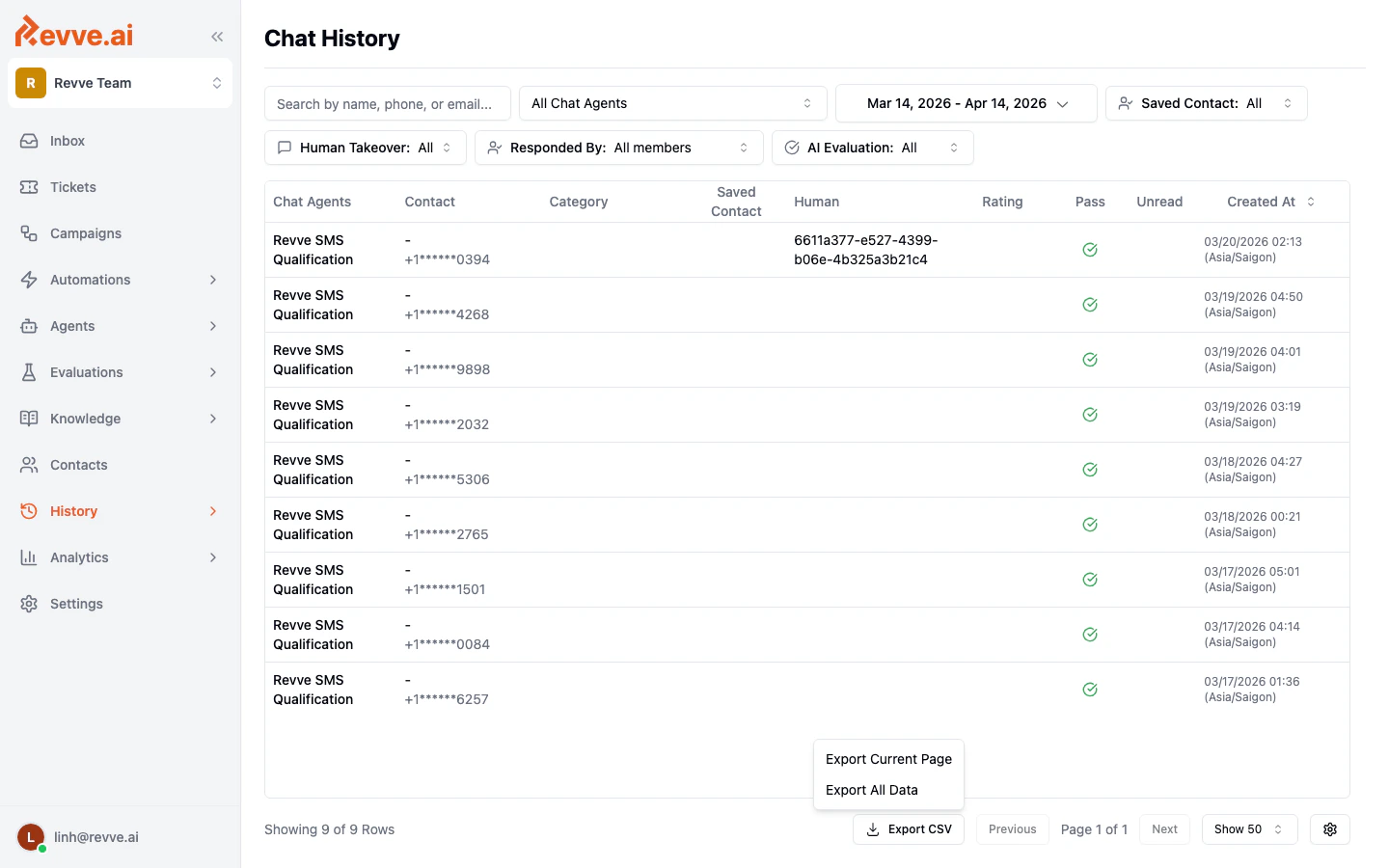Image resolution: width=1389 pixels, height=868 pixels.
Task: Expand the Evaluations submenu chevron
Action: point(213,372)
